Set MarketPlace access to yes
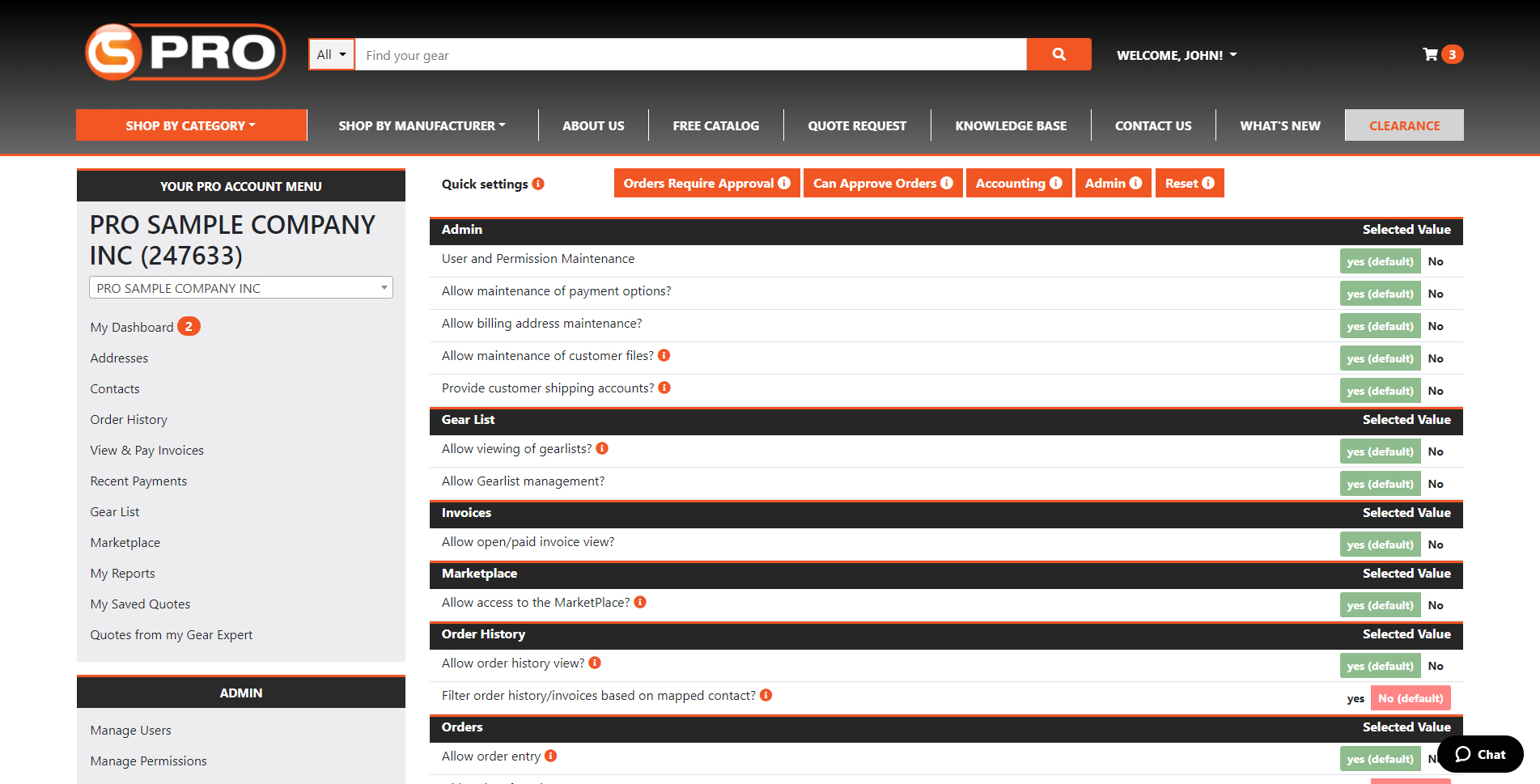The image size is (1540, 784). click(x=1380, y=605)
